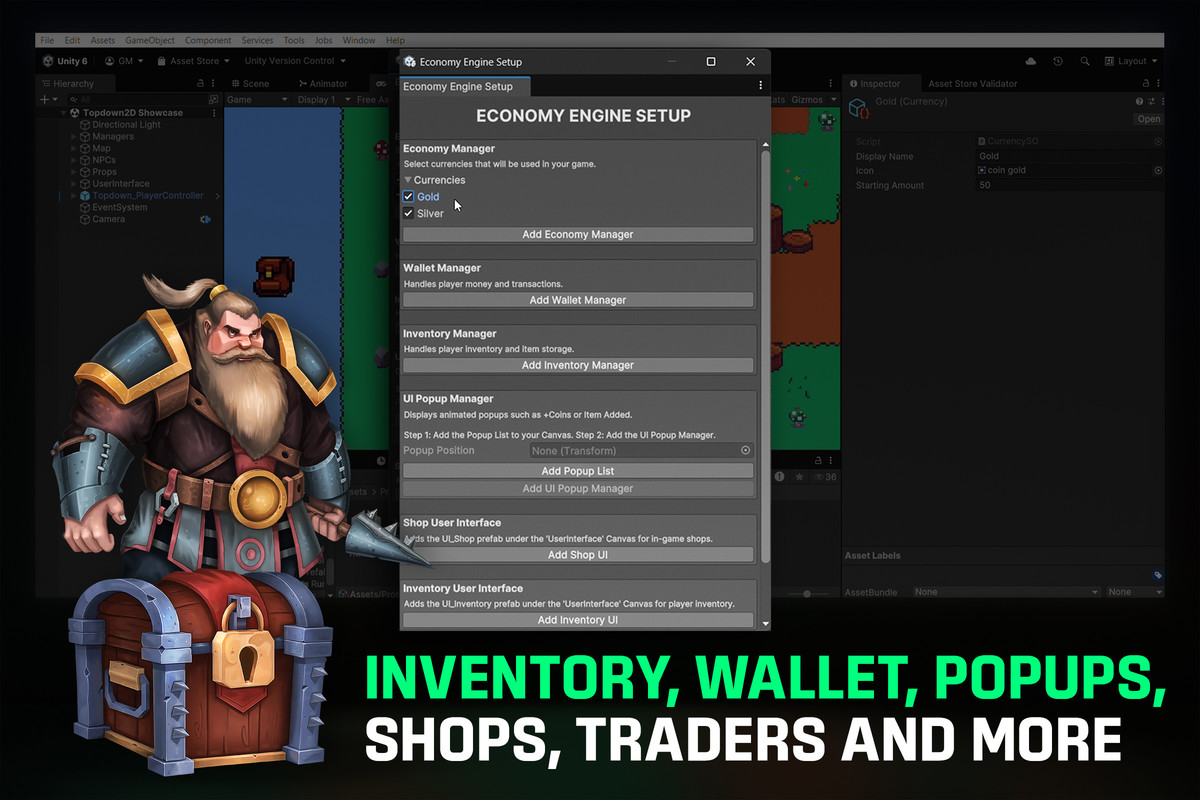This screenshot has width=1200, height=800.
Task: Click the Display Name field containing Gold
Action: (1069, 157)
